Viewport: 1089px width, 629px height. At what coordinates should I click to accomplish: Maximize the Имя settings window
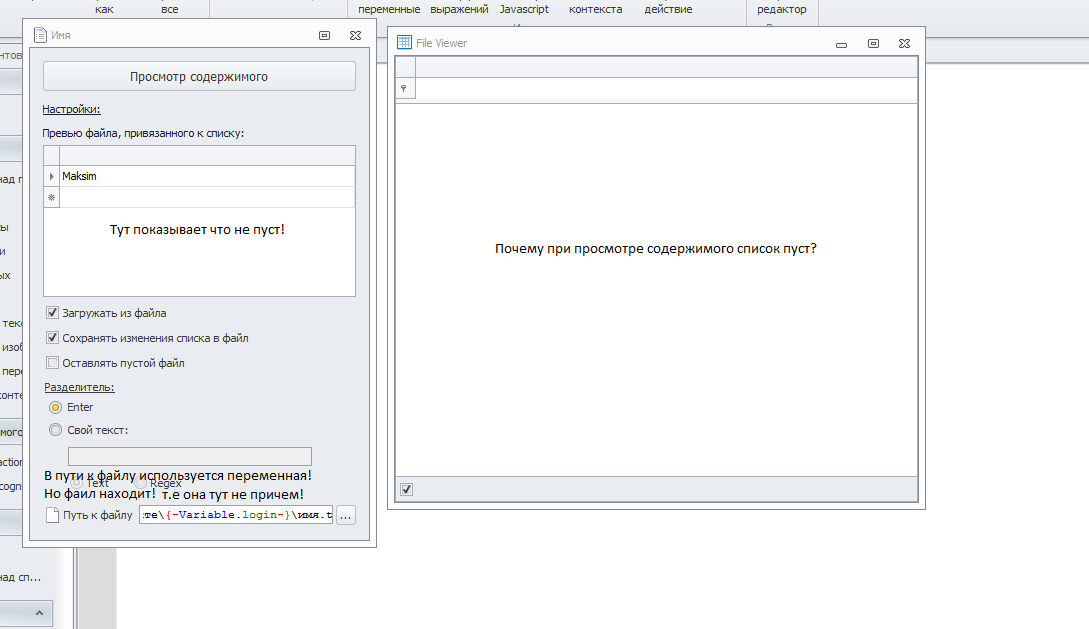pyautogui.click(x=324, y=35)
